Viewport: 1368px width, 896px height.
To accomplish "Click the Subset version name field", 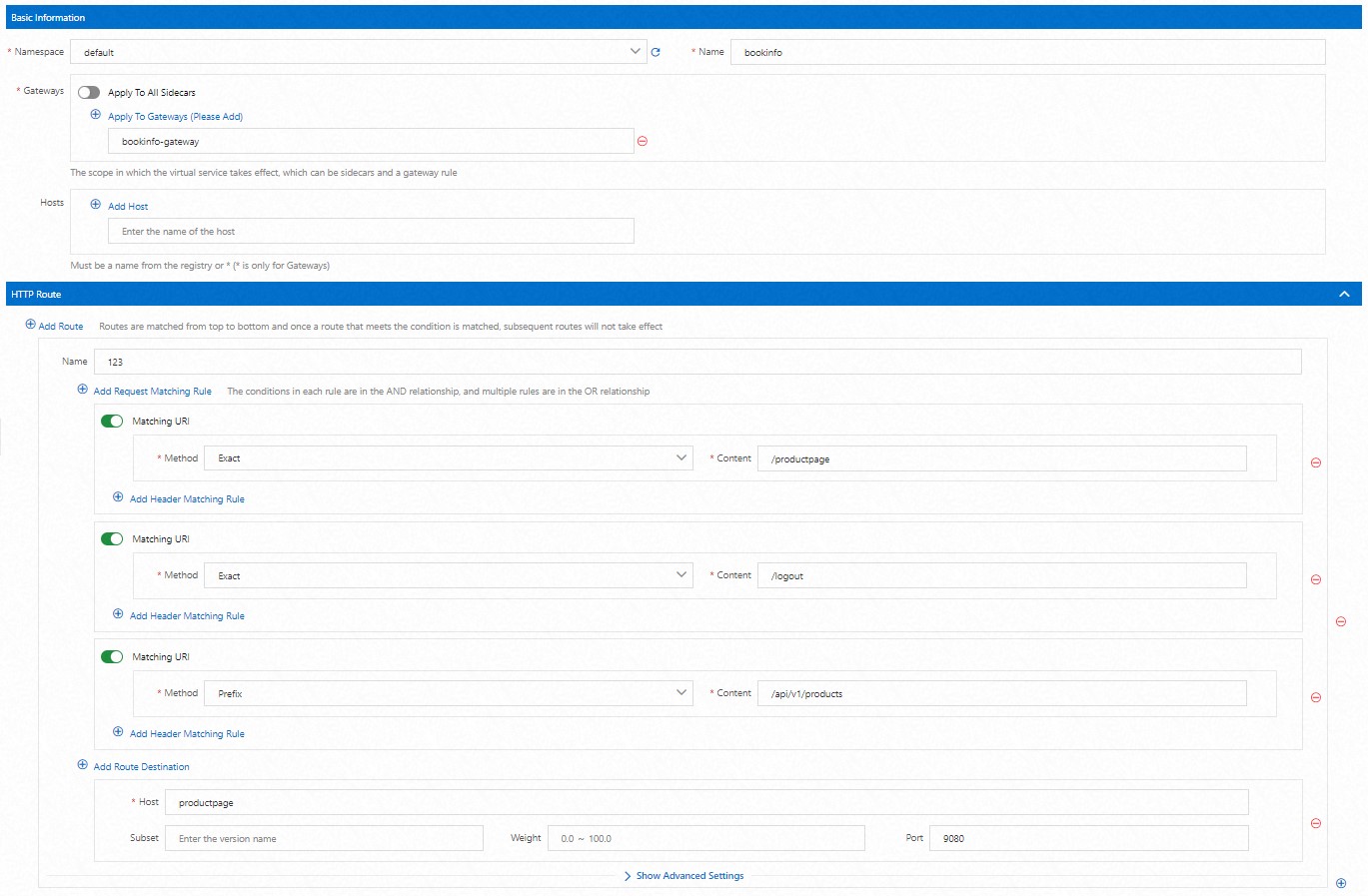I will coord(324,838).
